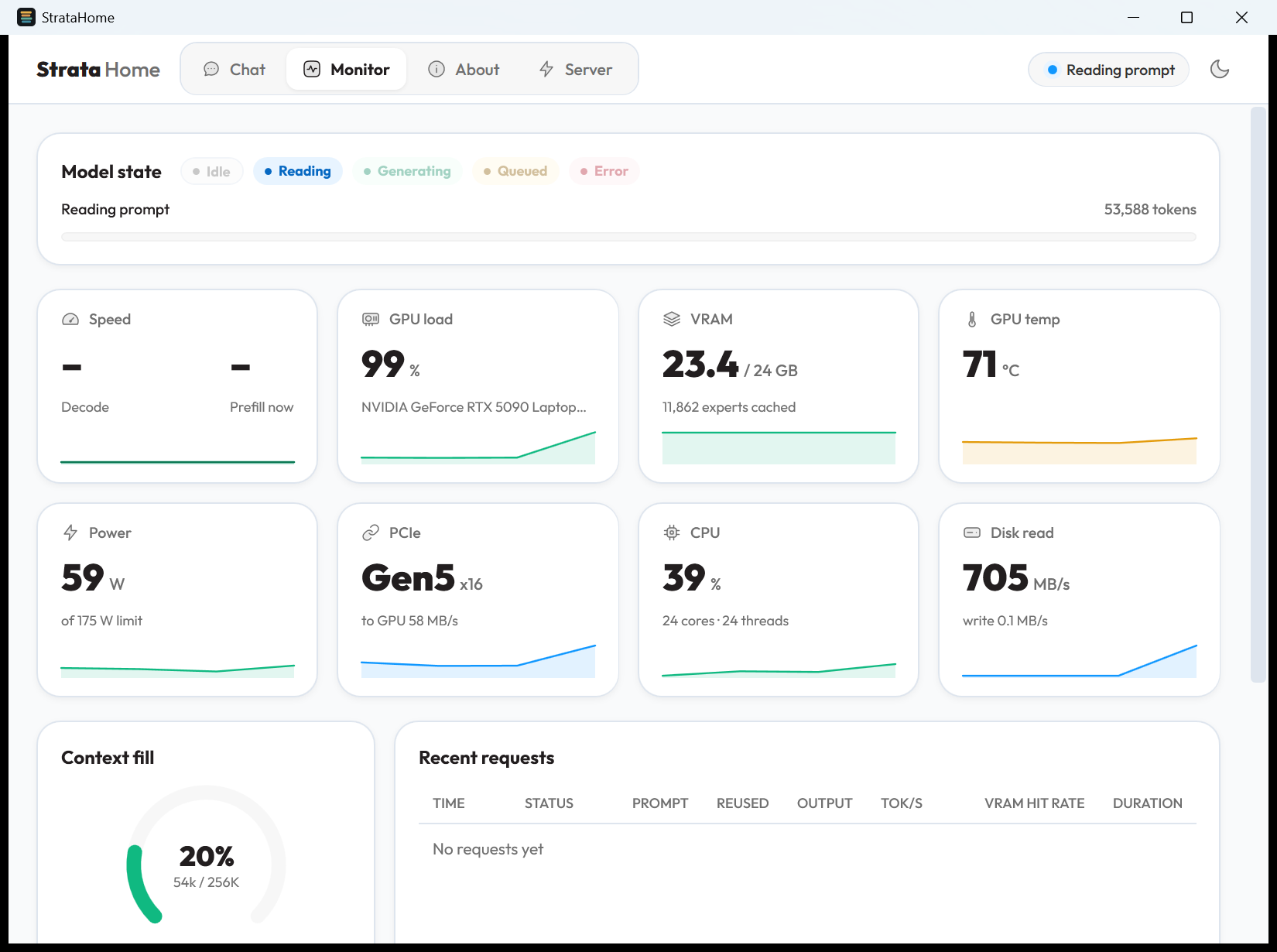Click the 11,862 experts cached text
Screen dimensions: 1277x952
729,408
